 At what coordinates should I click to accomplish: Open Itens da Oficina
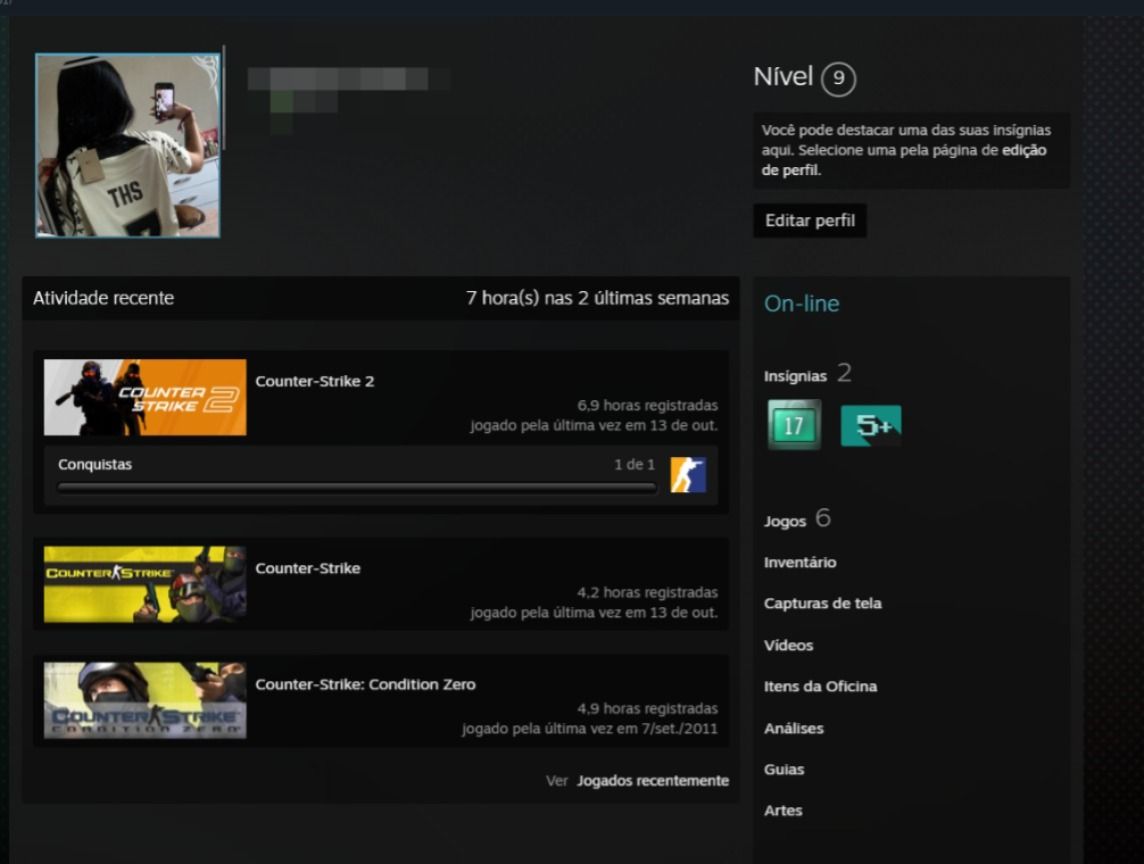point(820,687)
